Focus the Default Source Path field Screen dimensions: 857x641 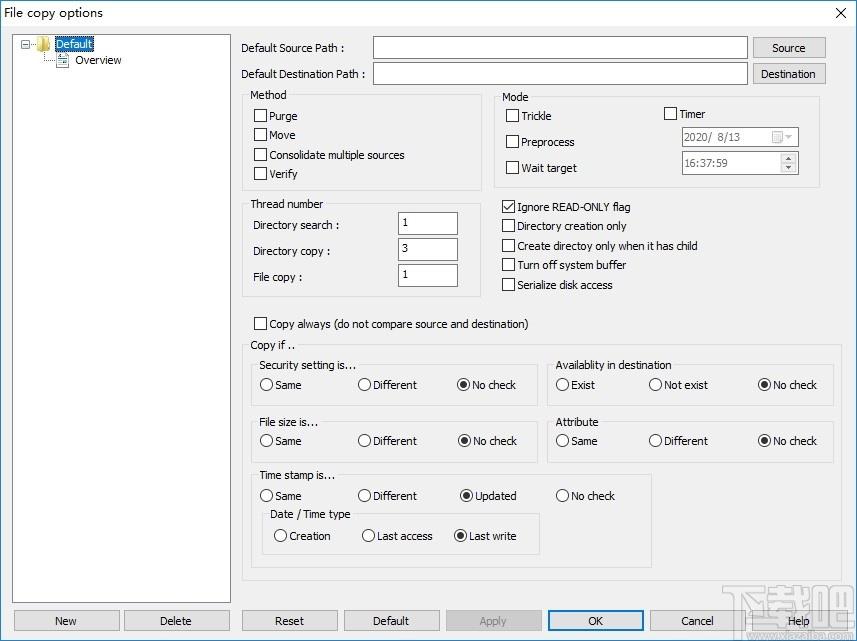(x=560, y=48)
